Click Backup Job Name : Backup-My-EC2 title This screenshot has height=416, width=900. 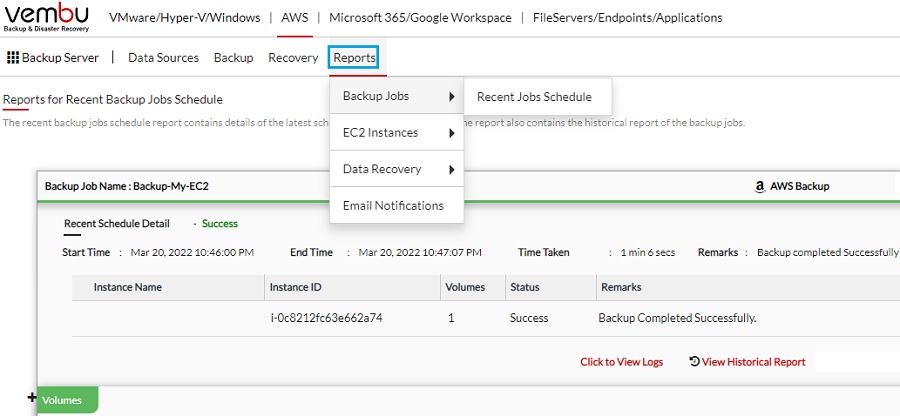point(126,186)
